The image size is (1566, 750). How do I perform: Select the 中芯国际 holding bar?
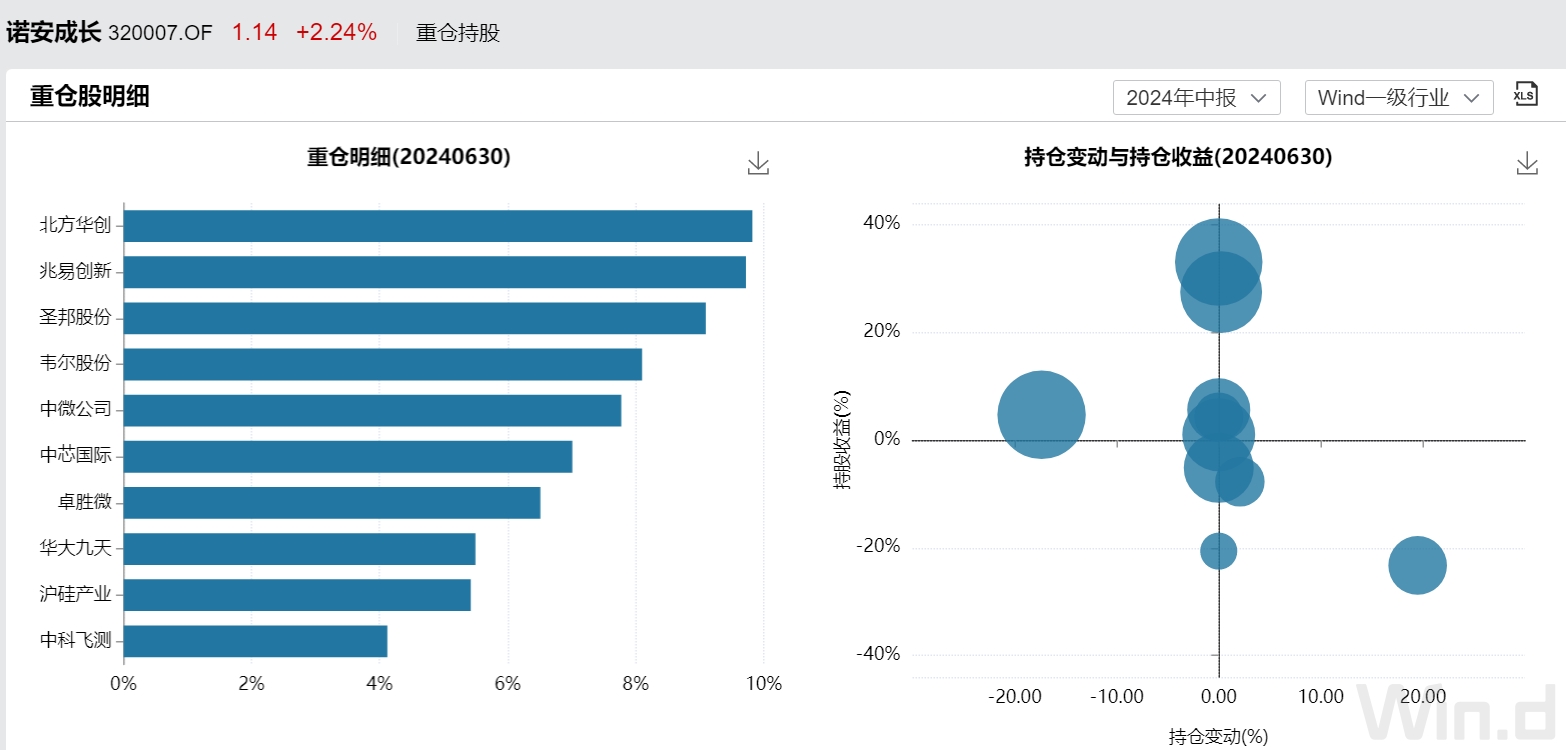click(x=348, y=455)
